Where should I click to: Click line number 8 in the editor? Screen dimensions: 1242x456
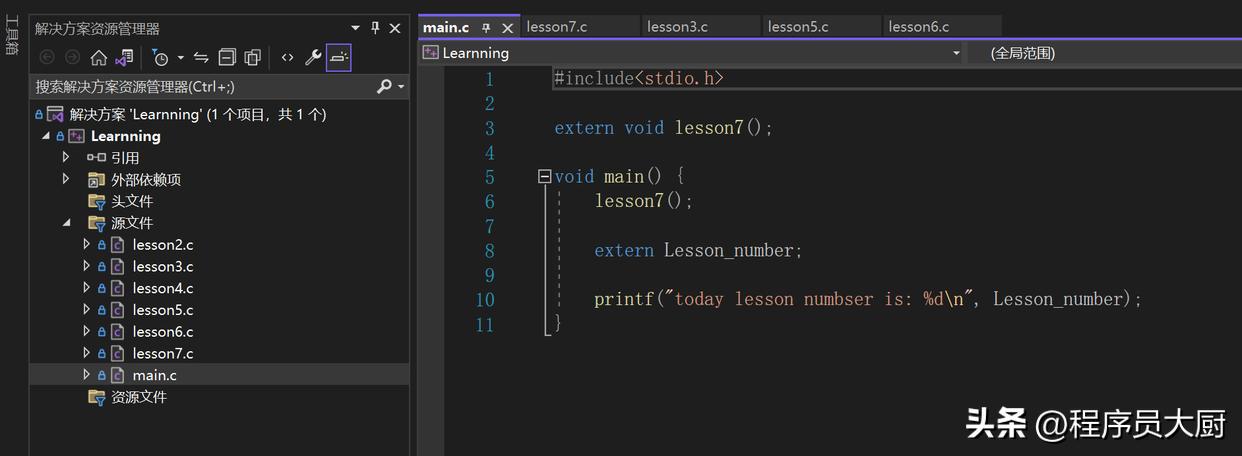(x=489, y=251)
